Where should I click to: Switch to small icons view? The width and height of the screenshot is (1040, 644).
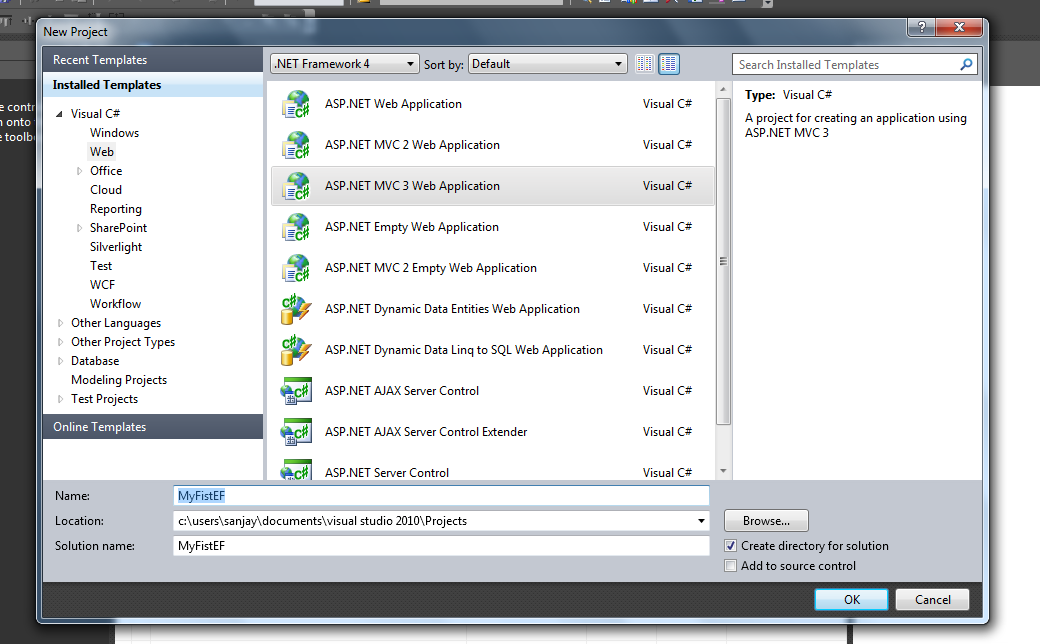pyautogui.click(x=645, y=64)
